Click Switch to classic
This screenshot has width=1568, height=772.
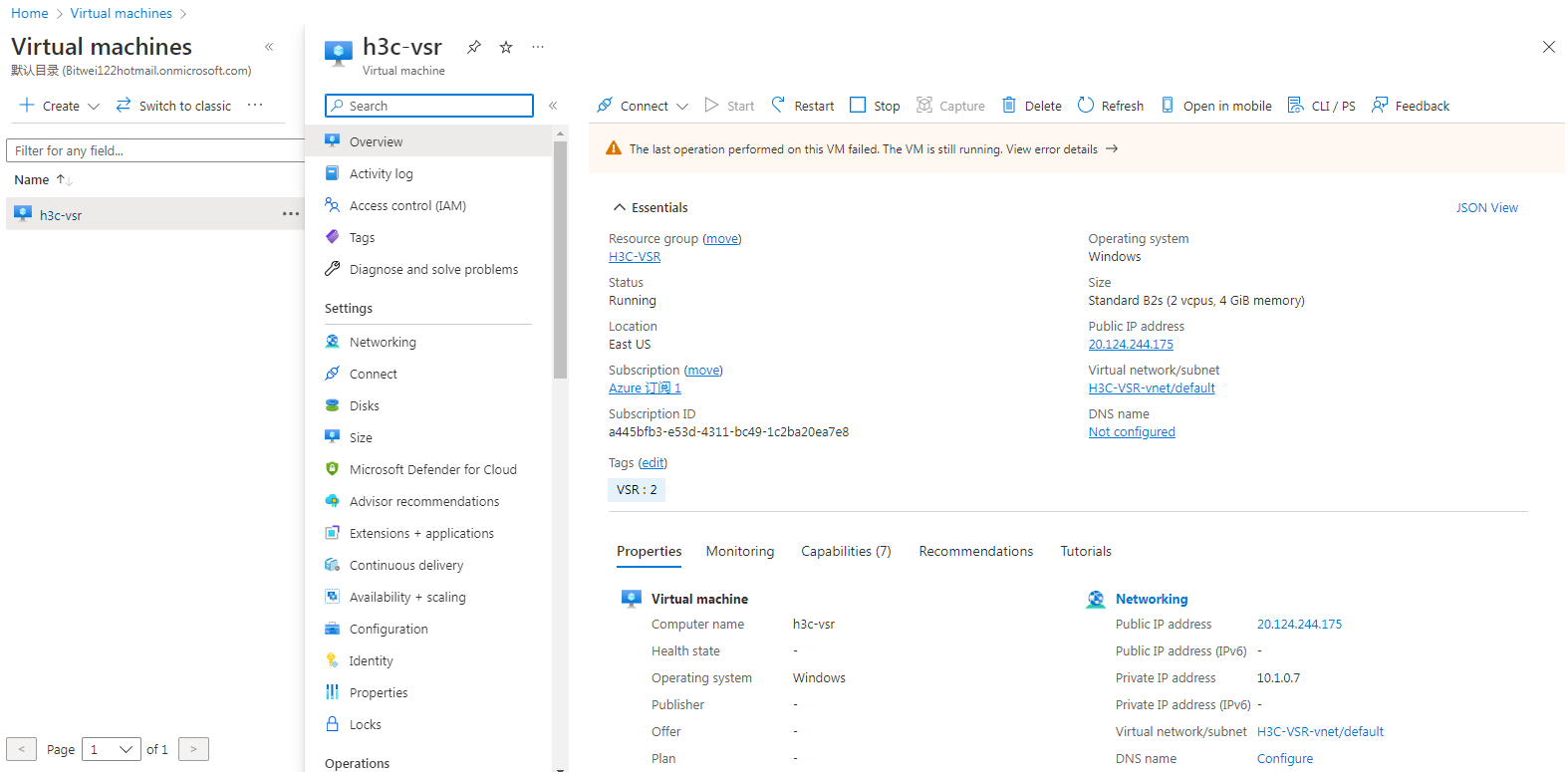[x=173, y=106]
